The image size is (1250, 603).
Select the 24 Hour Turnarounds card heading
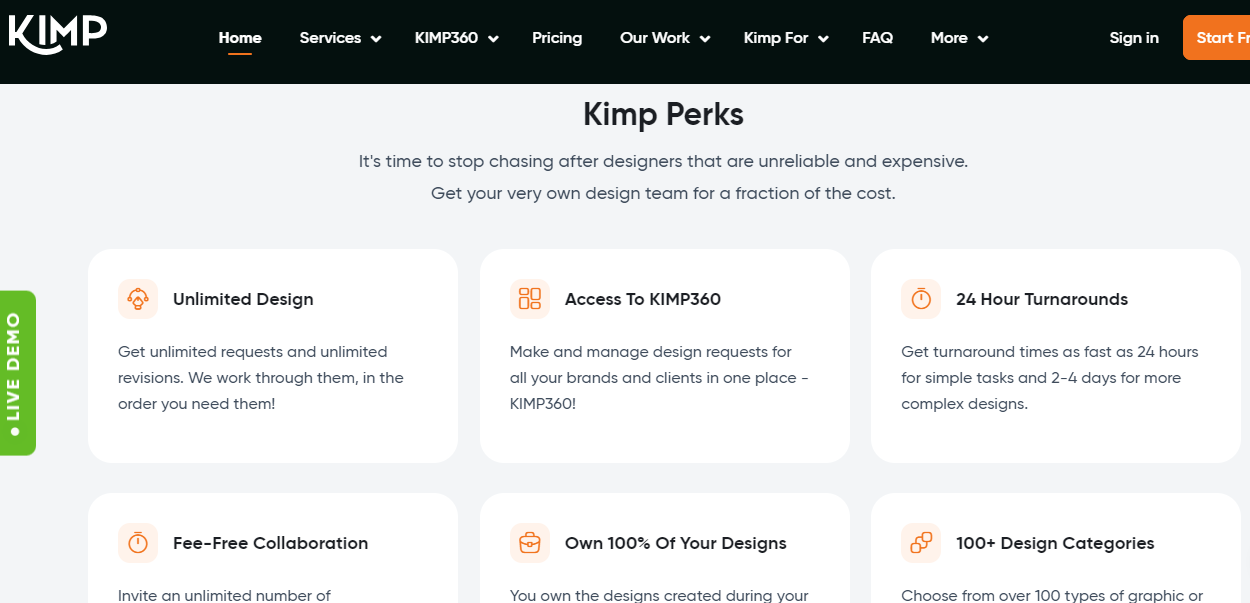(x=1041, y=299)
